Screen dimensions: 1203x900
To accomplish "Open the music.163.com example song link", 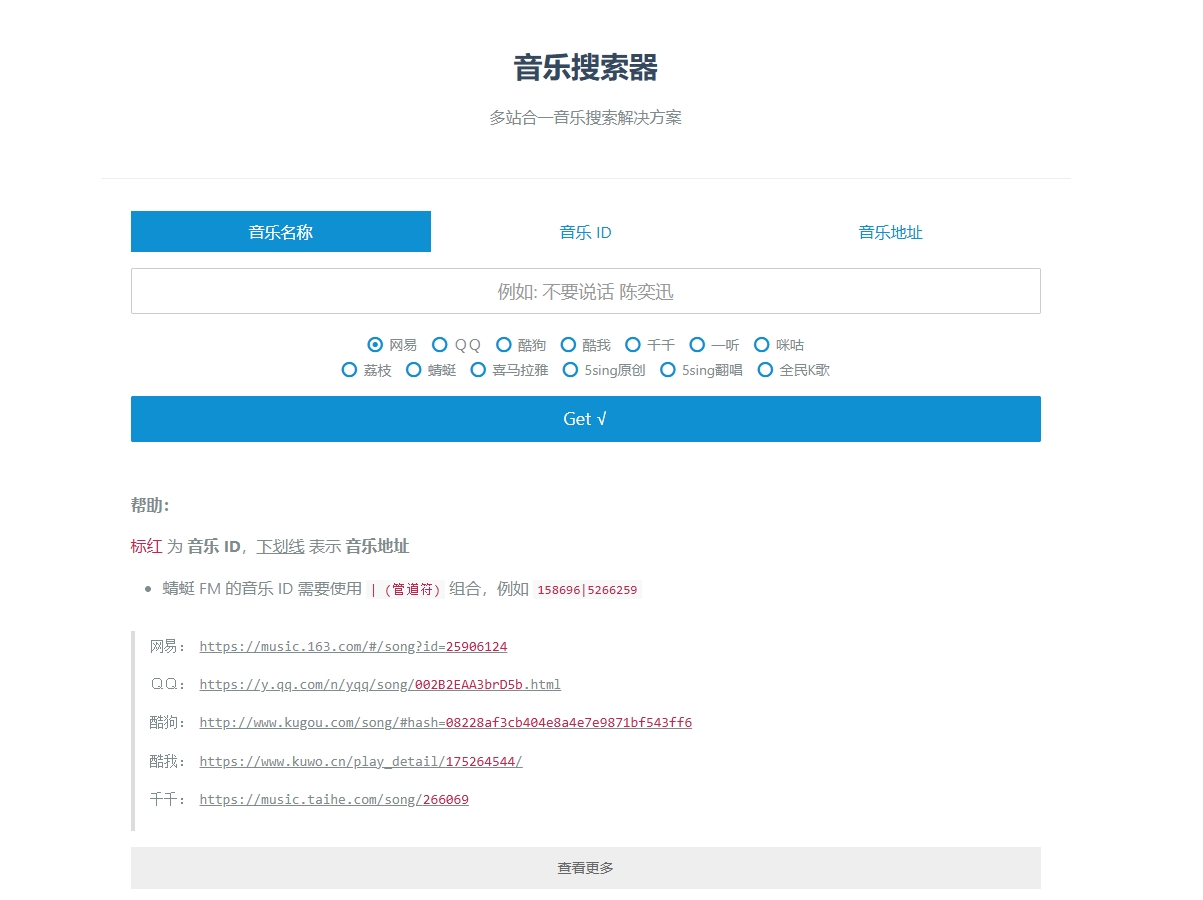I will 353,646.
